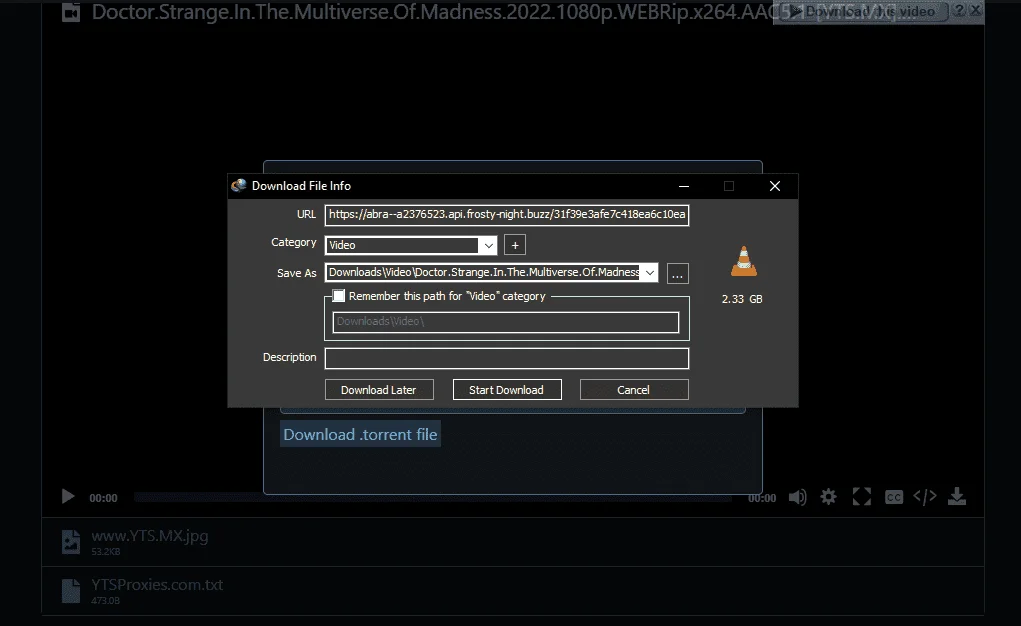
Task: Toggle fullscreen in video player
Action: coord(861,497)
